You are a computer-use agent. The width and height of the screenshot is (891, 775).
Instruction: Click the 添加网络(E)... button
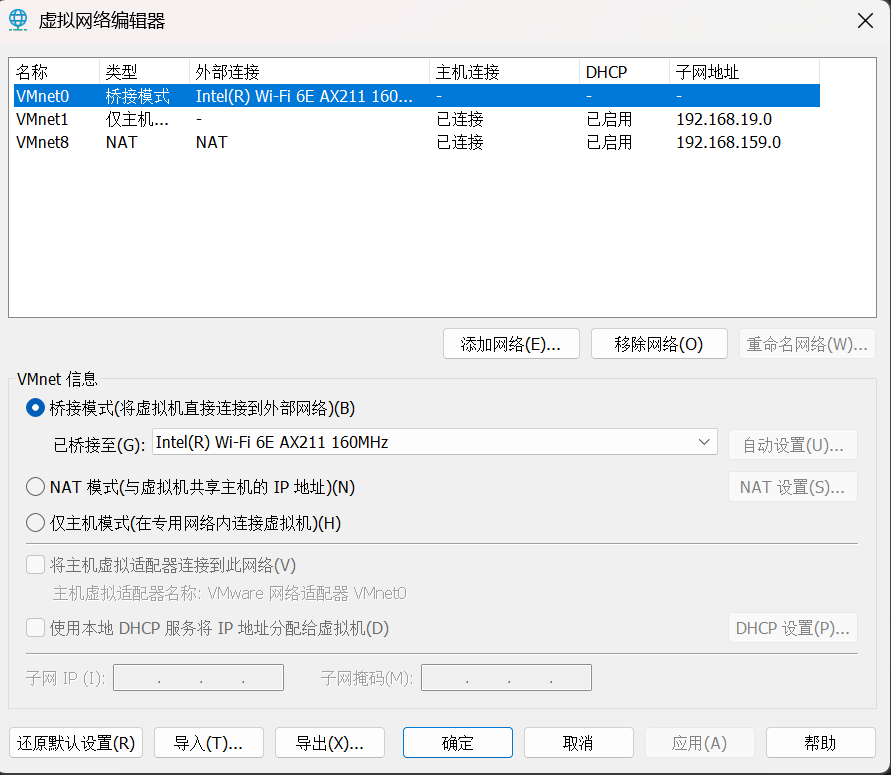click(511, 344)
